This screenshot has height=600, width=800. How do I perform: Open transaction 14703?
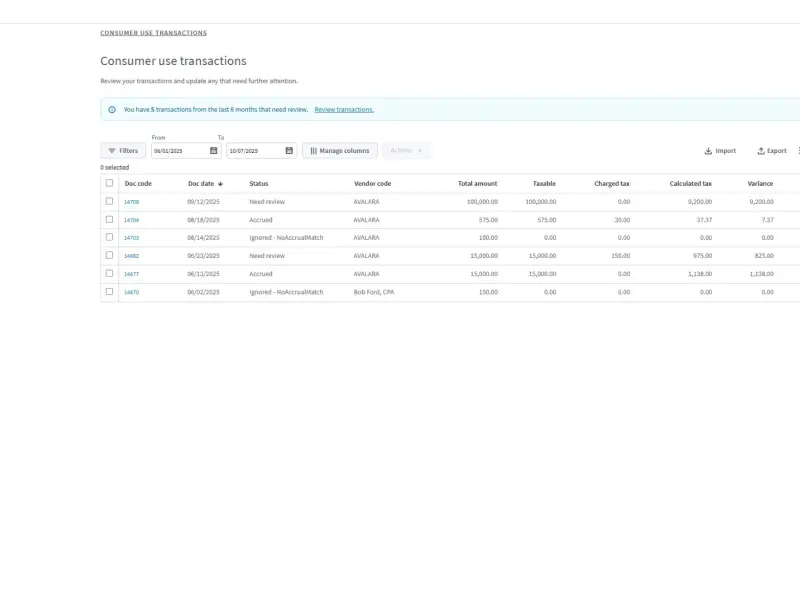tap(132, 238)
